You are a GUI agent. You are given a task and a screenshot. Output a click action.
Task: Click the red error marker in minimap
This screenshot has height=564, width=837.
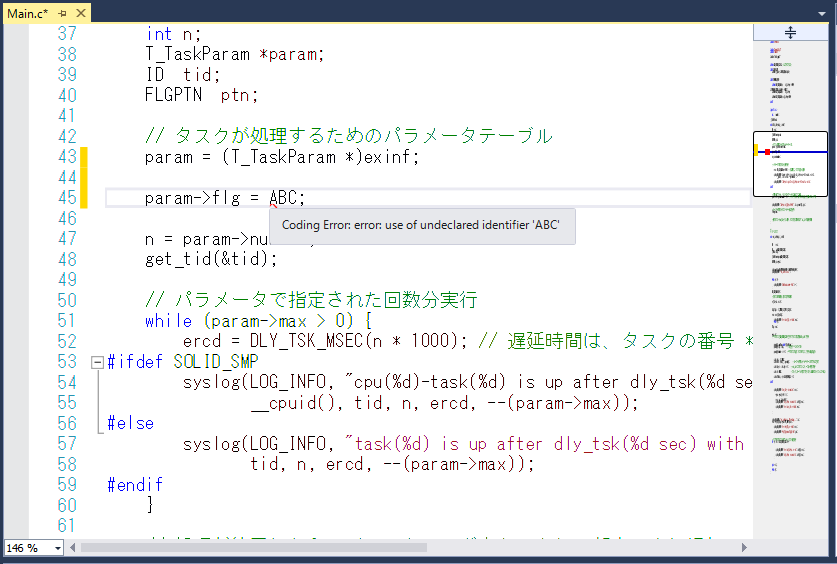point(767,152)
